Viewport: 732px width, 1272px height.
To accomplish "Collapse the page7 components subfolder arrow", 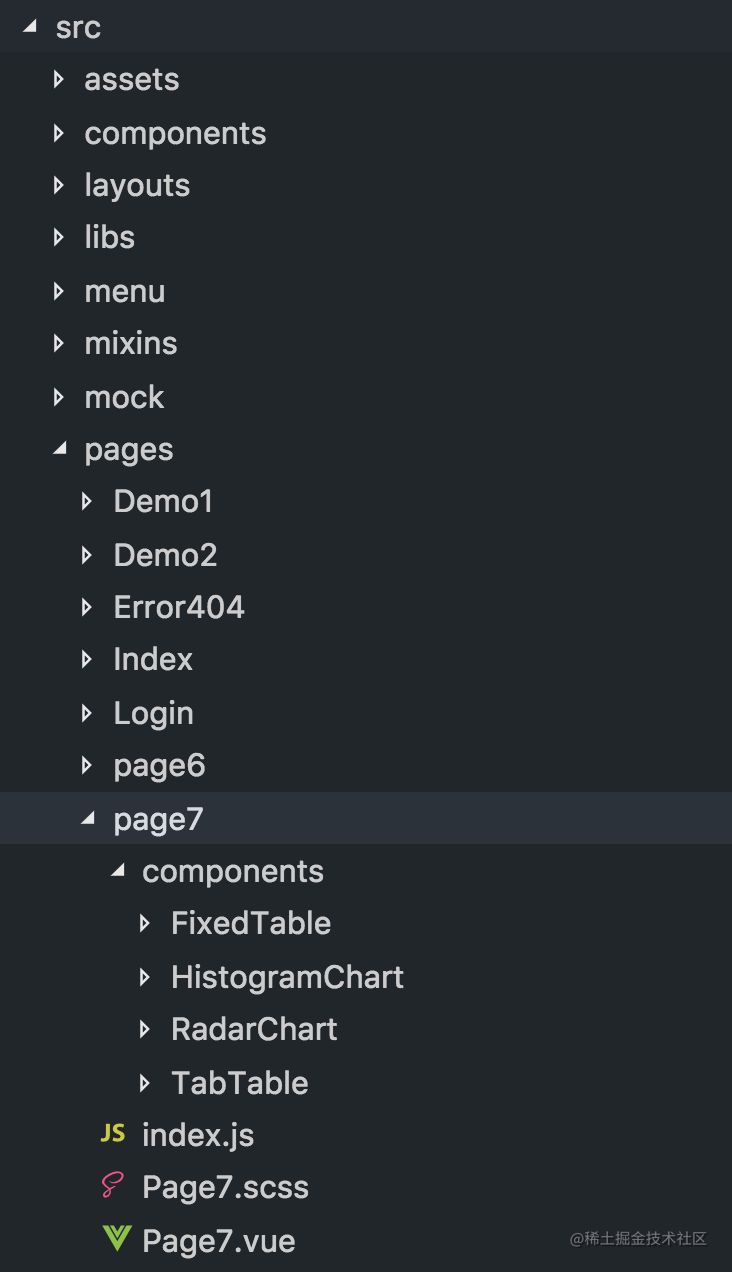I will [x=117, y=871].
